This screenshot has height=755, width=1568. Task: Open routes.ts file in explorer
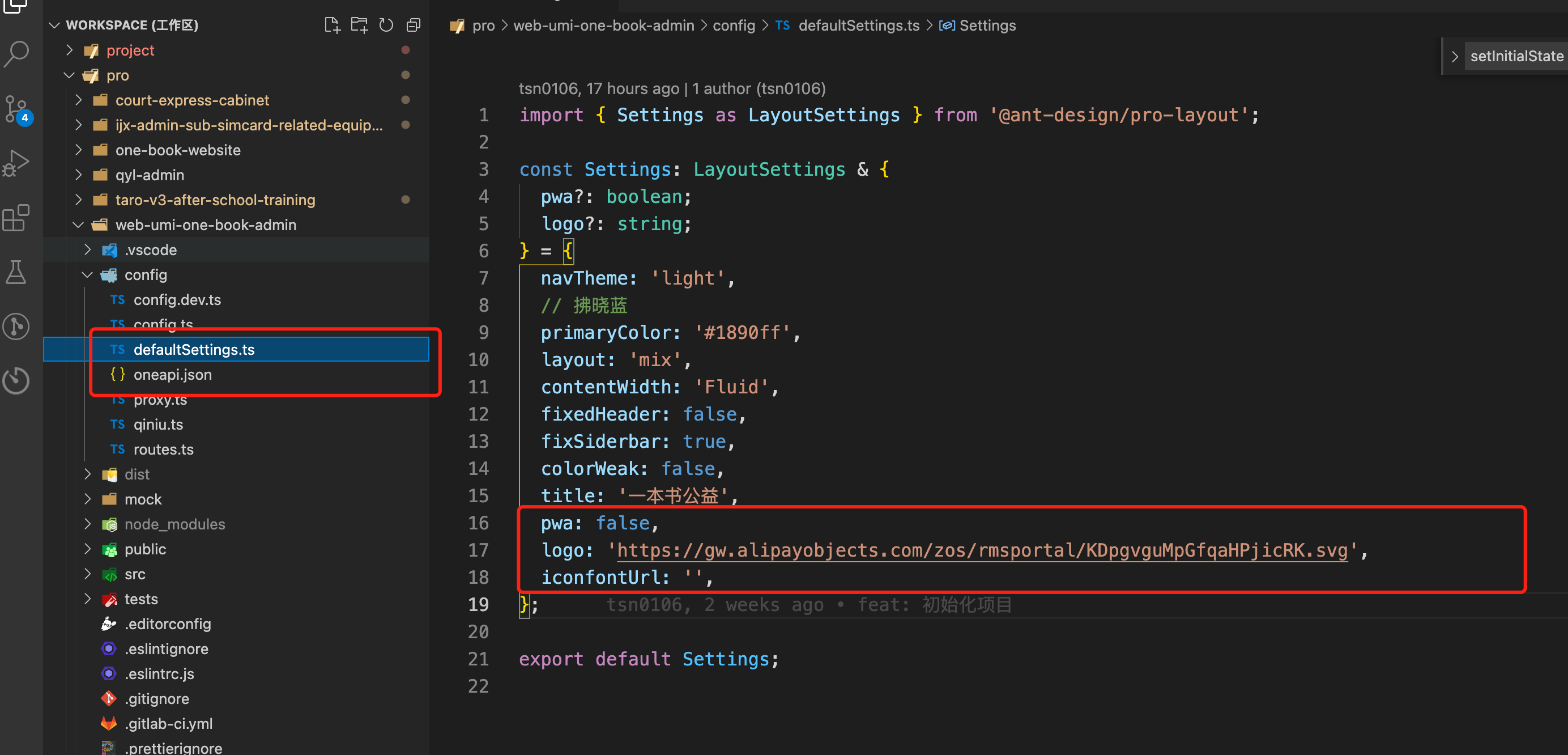point(163,449)
